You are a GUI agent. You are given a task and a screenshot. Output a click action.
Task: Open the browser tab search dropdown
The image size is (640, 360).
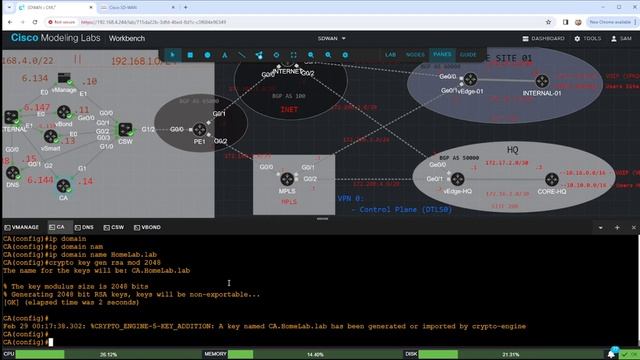pyautogui.click(x=9, y=7)
